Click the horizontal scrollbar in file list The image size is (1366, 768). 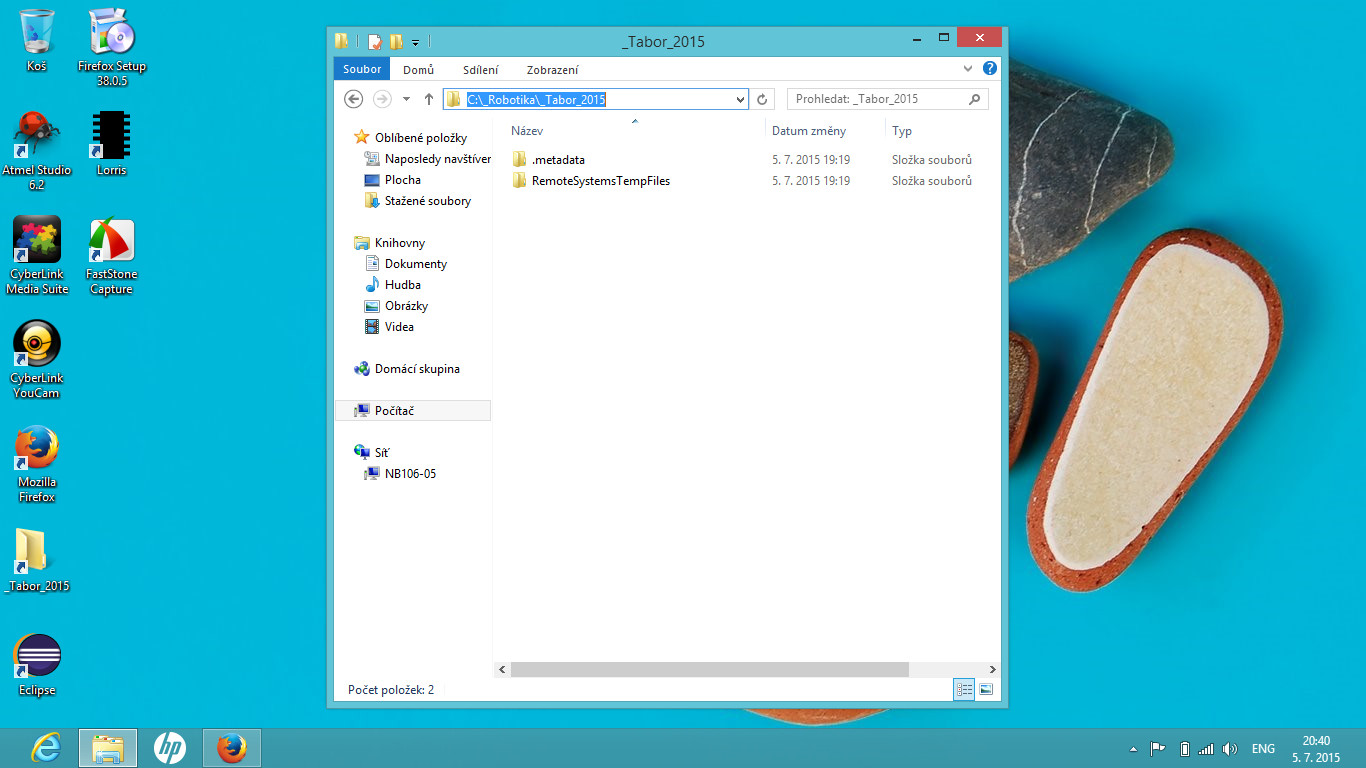tap(710, 669)
